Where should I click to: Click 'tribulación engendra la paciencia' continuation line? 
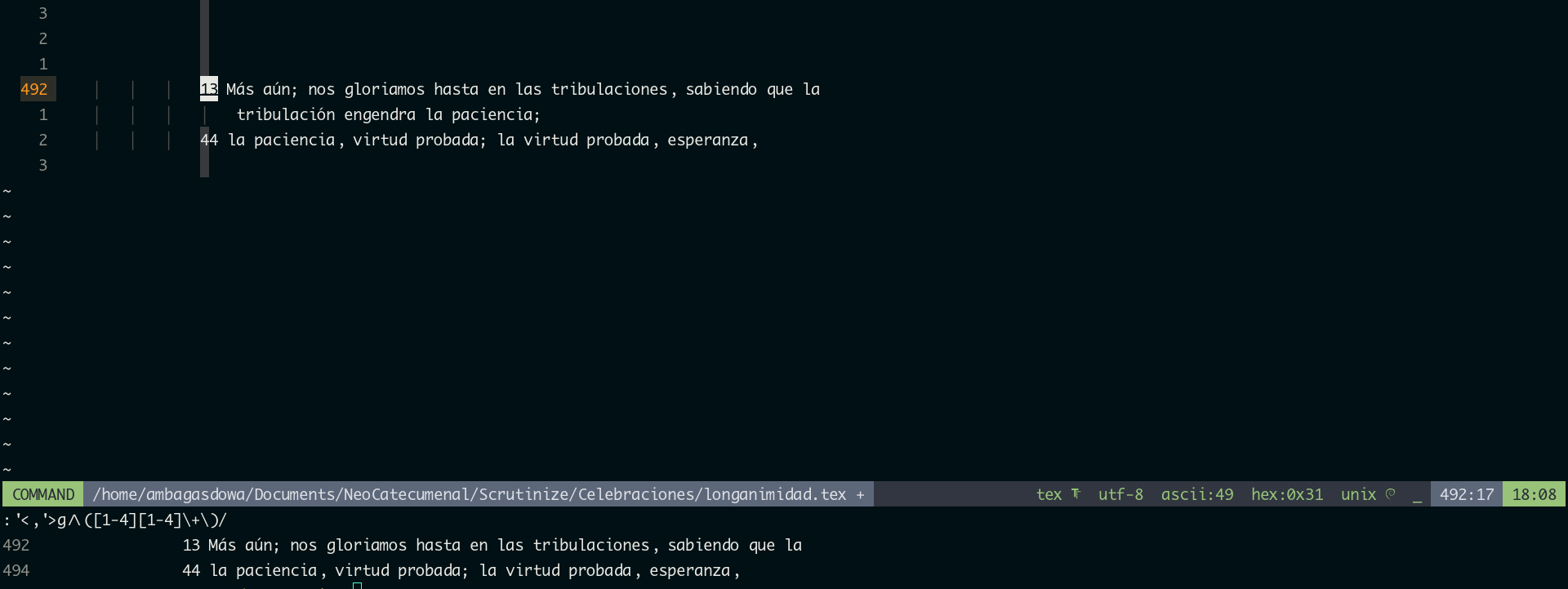(x=388, y=114)
